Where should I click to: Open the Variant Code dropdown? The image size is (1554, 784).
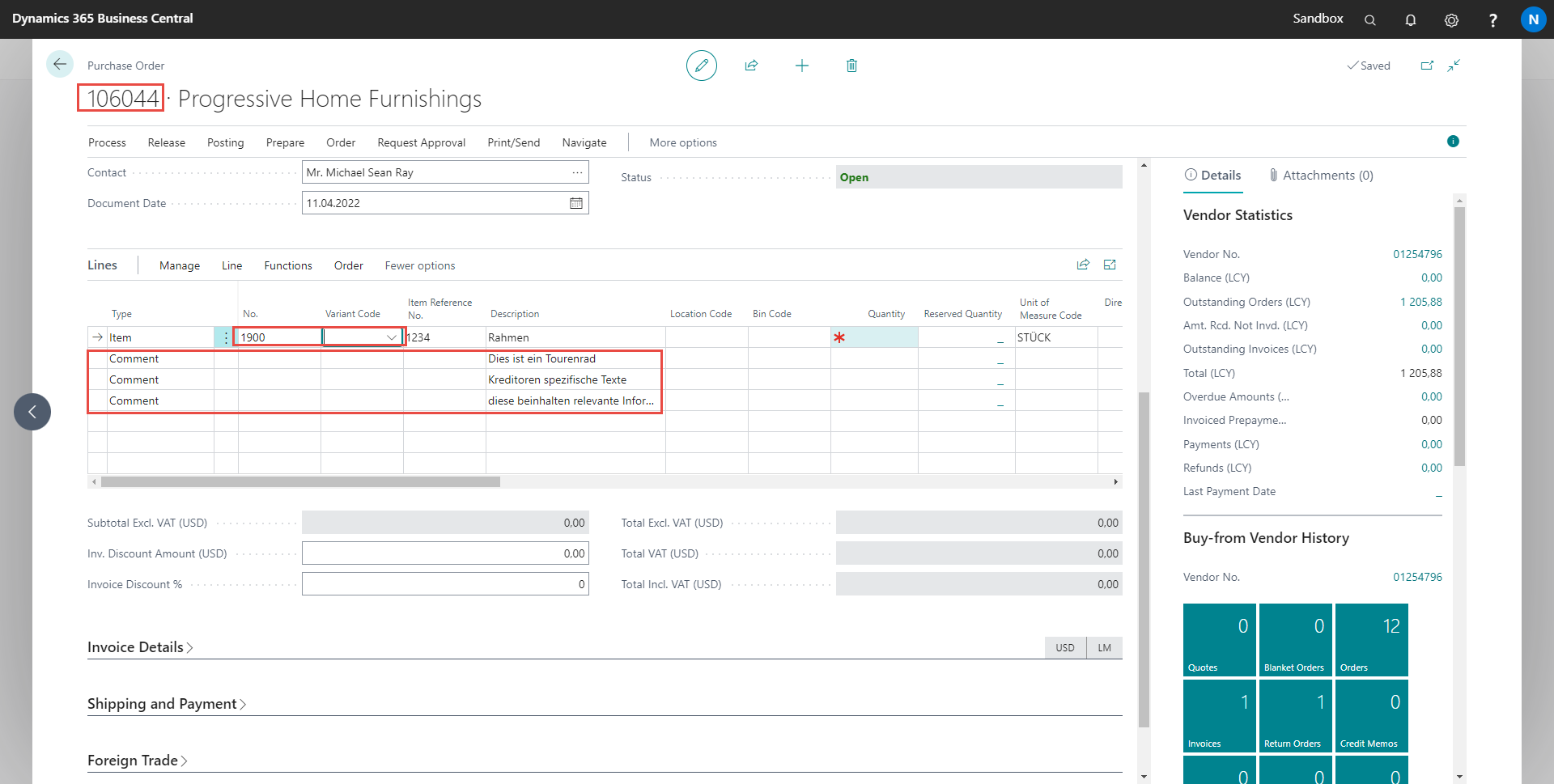click(x=392, y=337)
